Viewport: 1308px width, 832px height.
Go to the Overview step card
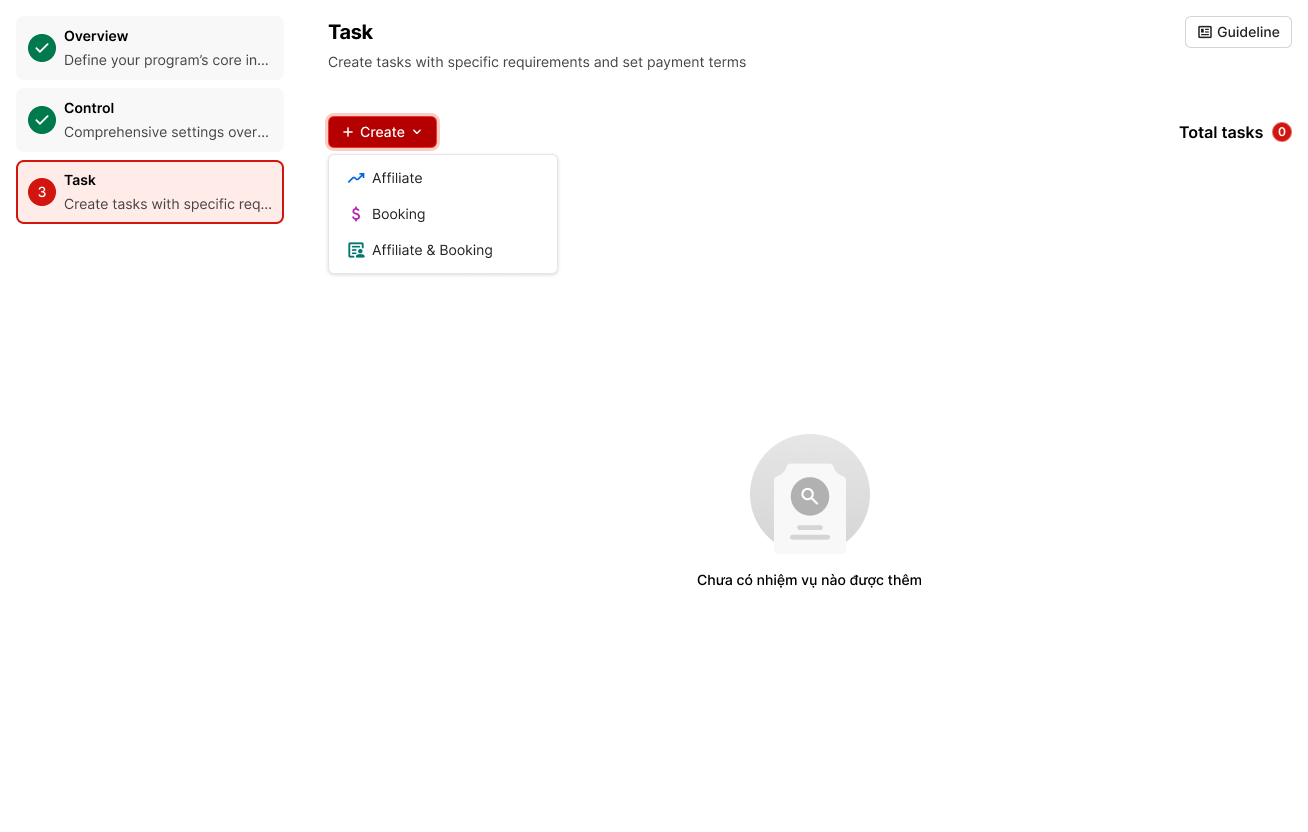click(x=150, y=48)
